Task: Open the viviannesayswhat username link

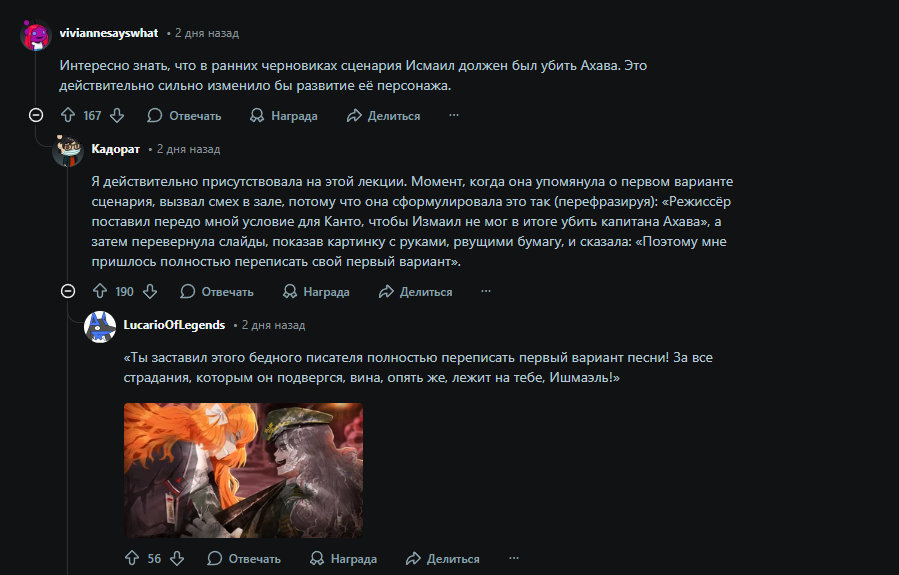Action: pyautogui.click(x=109, y=33)
